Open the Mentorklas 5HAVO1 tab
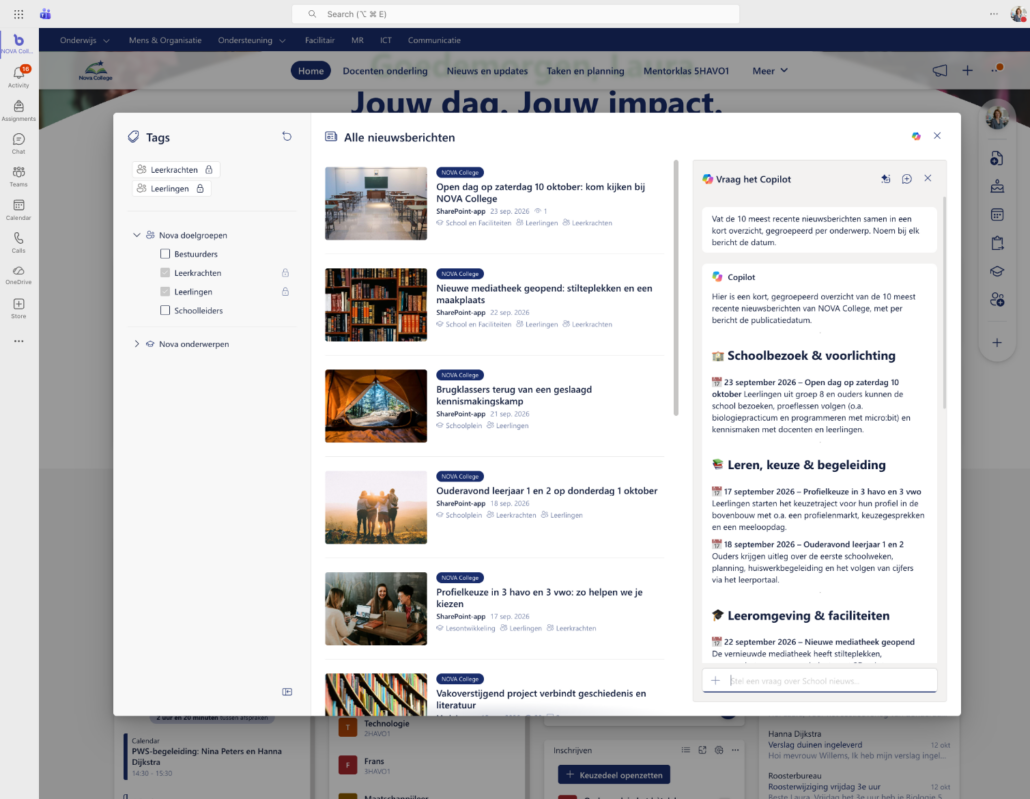Image resolution: width=1030 pixels, height=799 pixels. 686,71
